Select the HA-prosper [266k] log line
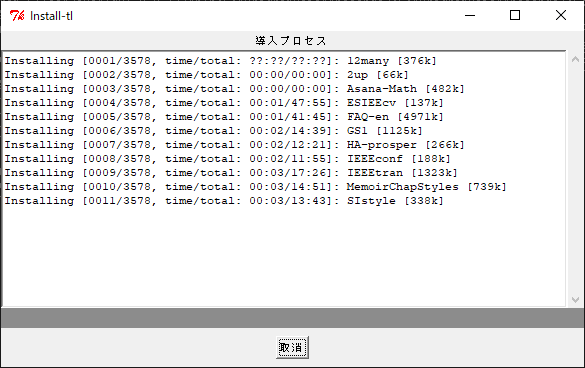Screen dimensions: 585x368 (x=234, y=145)
